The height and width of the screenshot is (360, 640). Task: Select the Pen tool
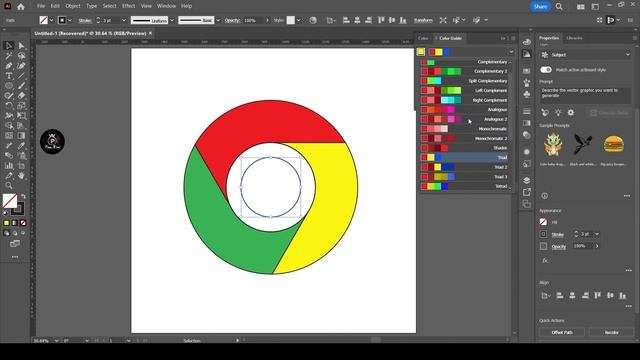[9, 66]
